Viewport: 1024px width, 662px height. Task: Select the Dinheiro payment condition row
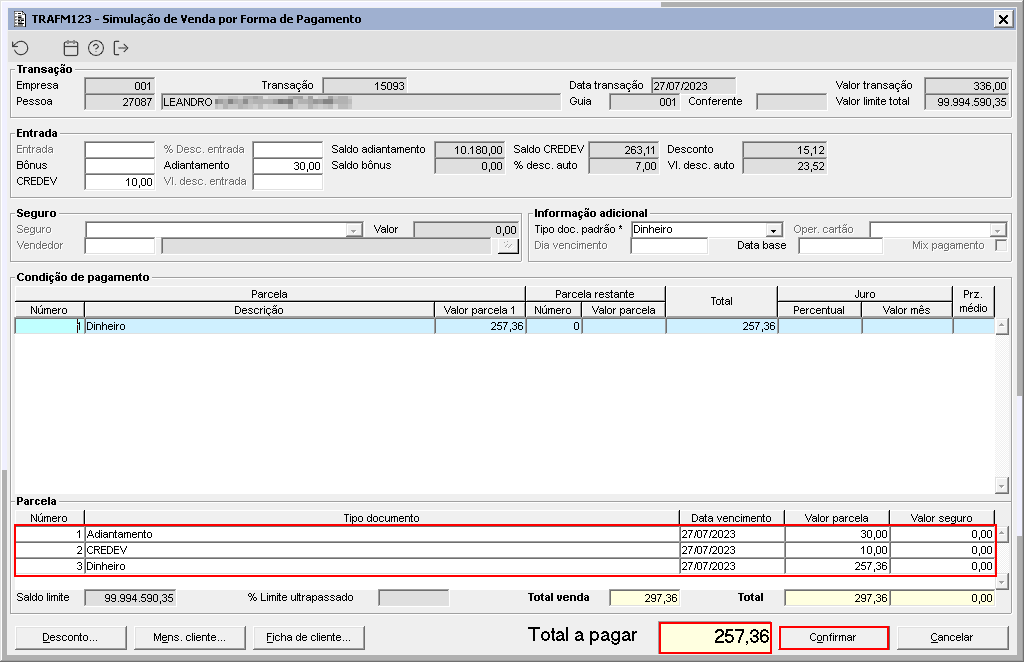click(x=504, y=326)
